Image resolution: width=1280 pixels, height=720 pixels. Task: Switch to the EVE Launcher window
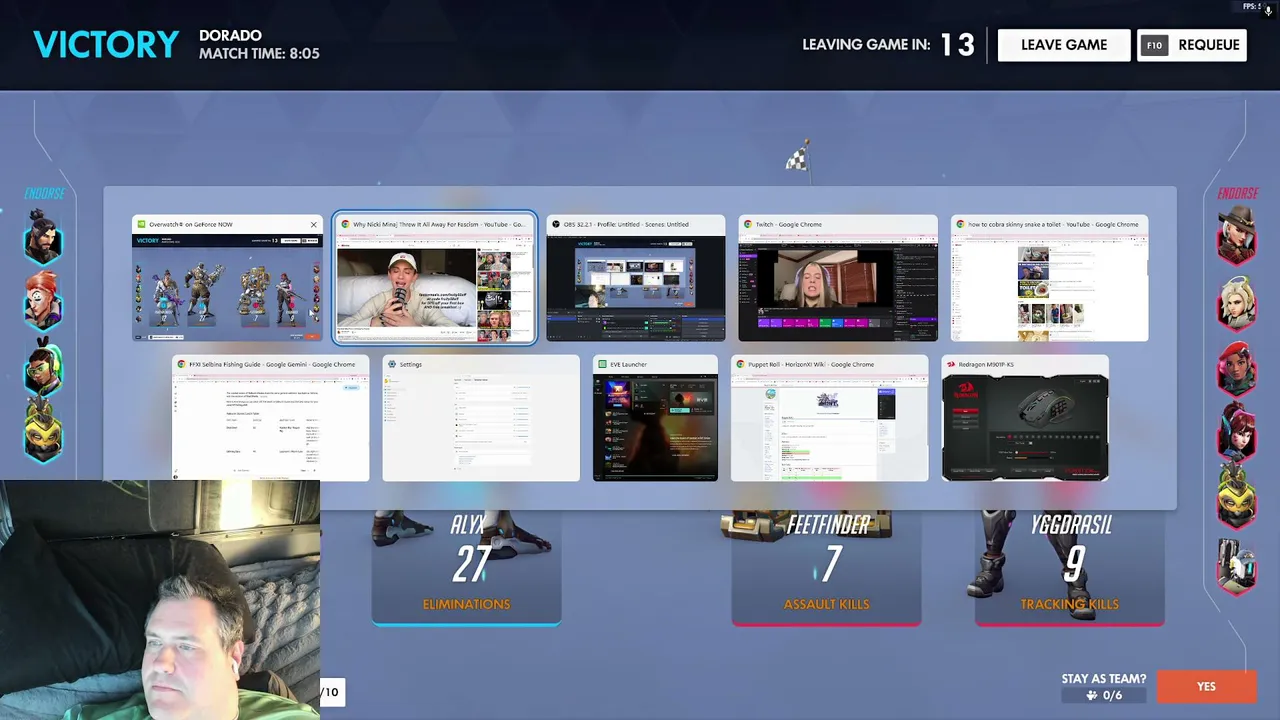pos(655,418)
